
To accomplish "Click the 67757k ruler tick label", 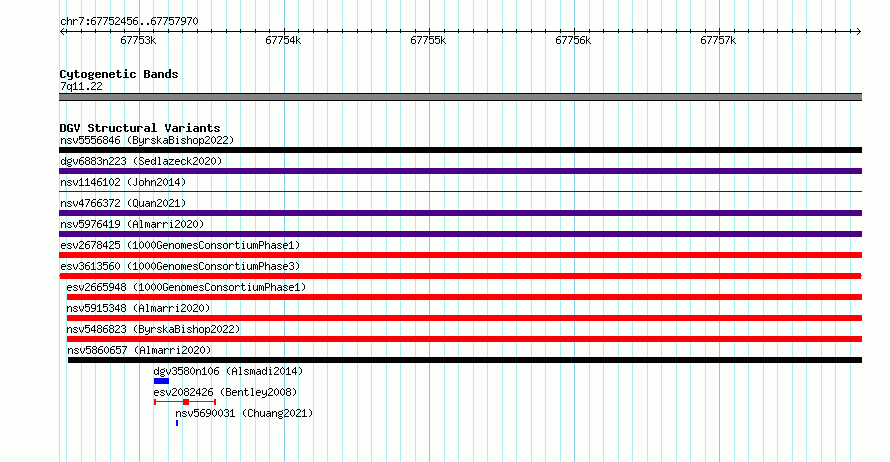I will tap(718, 40).
